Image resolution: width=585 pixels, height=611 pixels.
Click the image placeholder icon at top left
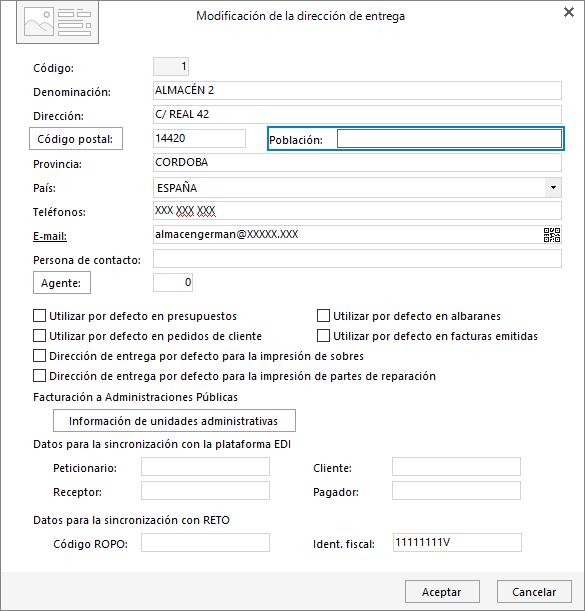tap(57, 23)
